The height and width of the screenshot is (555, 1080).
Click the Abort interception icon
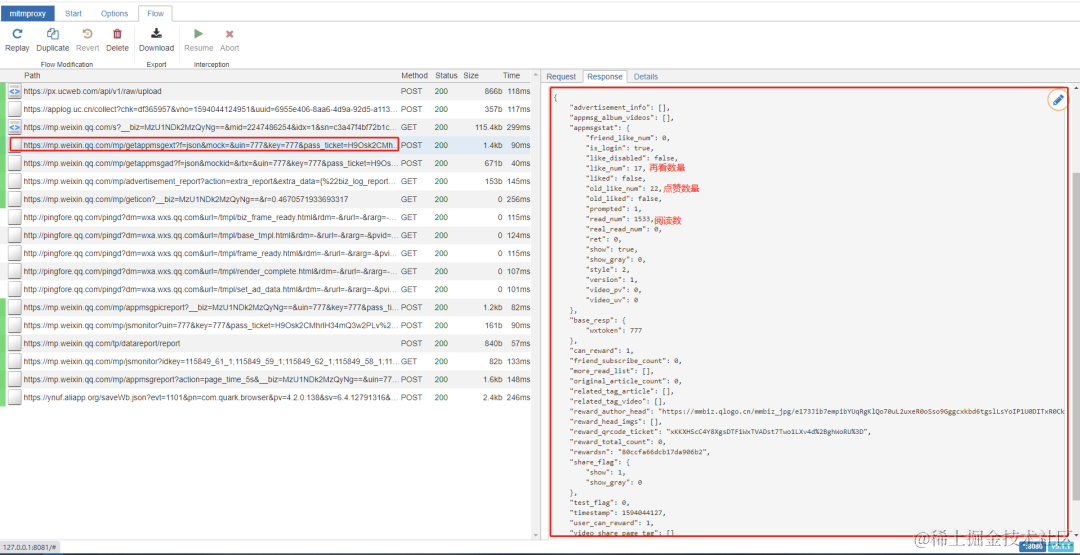click(229, 34)
